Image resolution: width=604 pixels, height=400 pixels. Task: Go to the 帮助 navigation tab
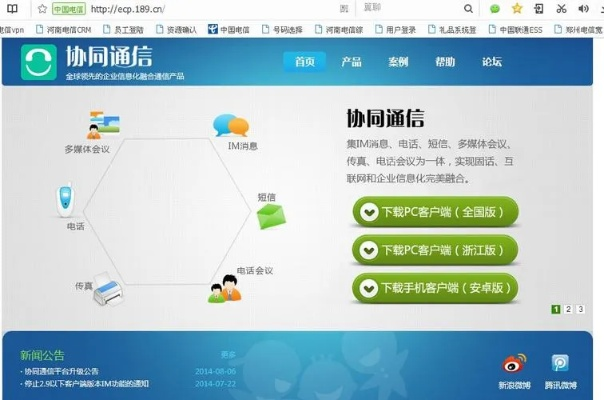[445, 62]
